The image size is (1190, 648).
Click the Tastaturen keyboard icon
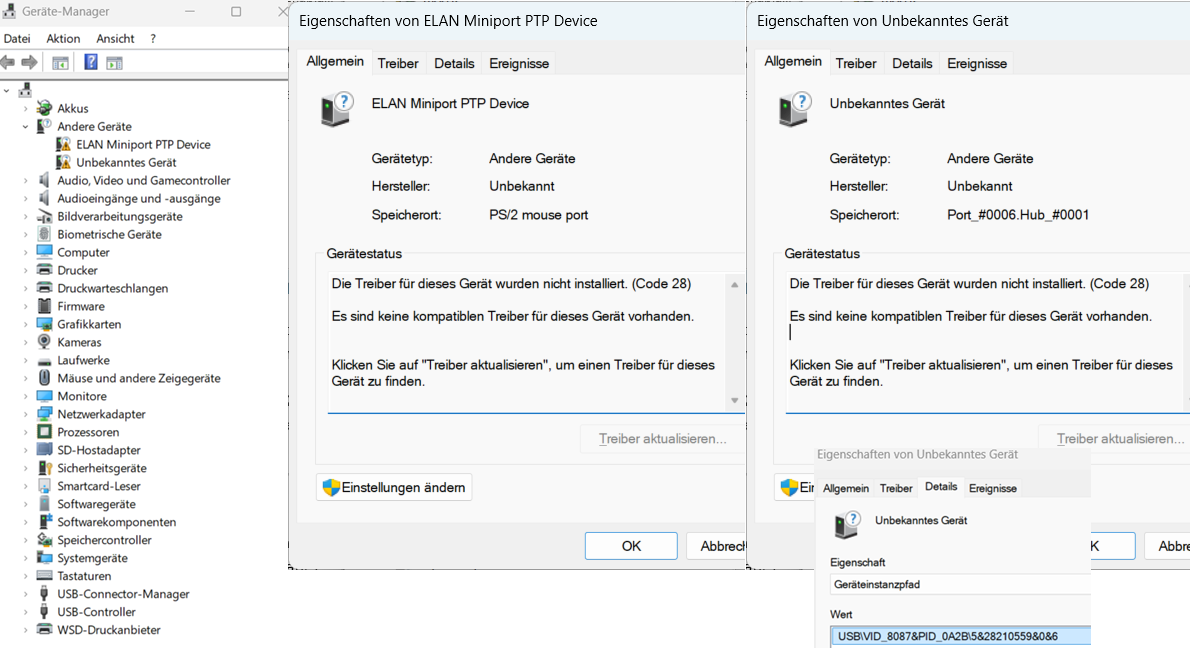[x=45, y=576]
